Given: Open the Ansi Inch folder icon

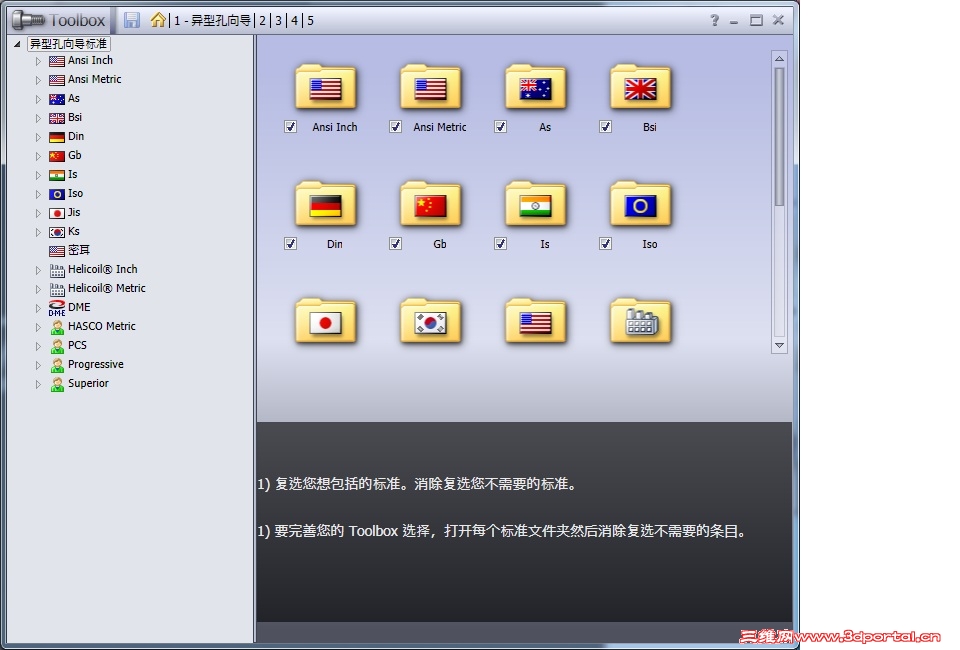Looking at the screenshot, I should [326, 87].
